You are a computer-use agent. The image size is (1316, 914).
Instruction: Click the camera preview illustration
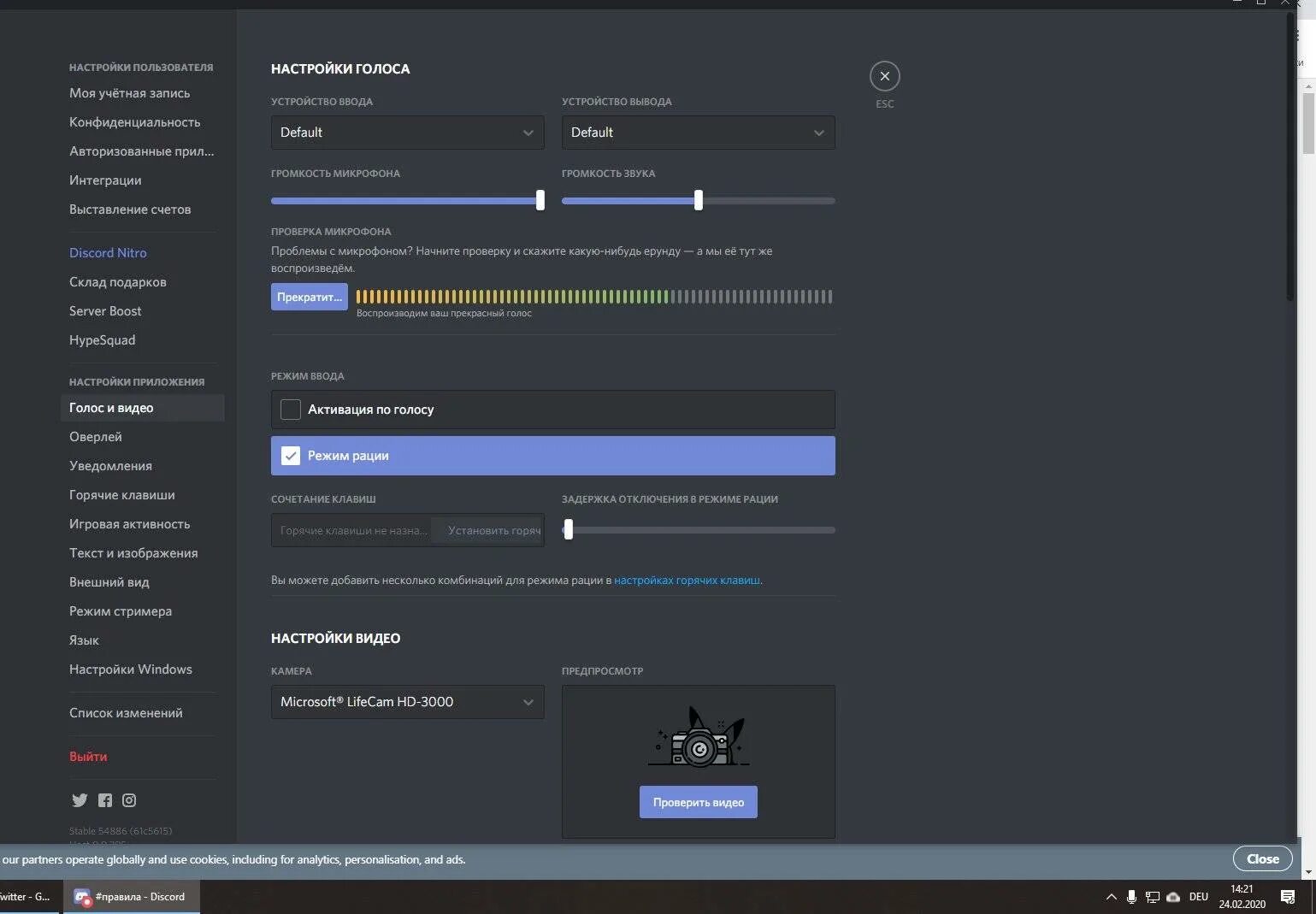(x=698, y=736)
